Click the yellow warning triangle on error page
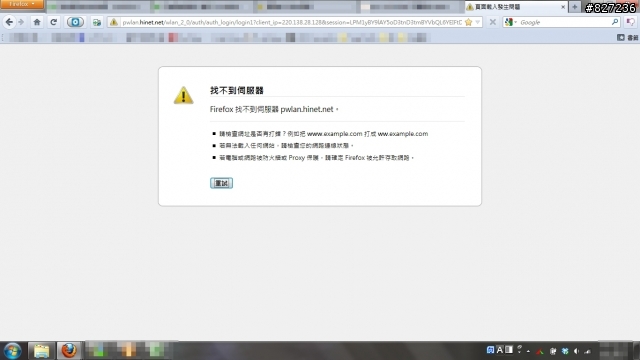The height and width of the screenshot is (360, 640). pos(183,95)
